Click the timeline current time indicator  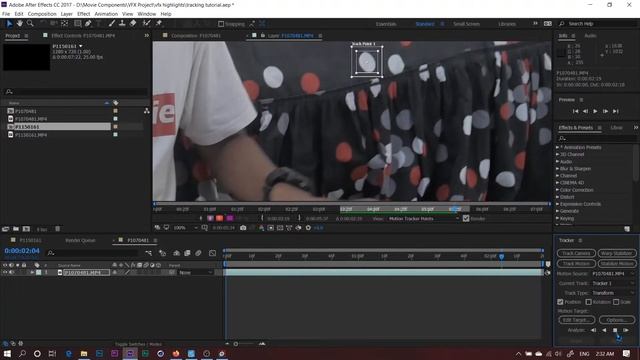[x=502, y=256]
